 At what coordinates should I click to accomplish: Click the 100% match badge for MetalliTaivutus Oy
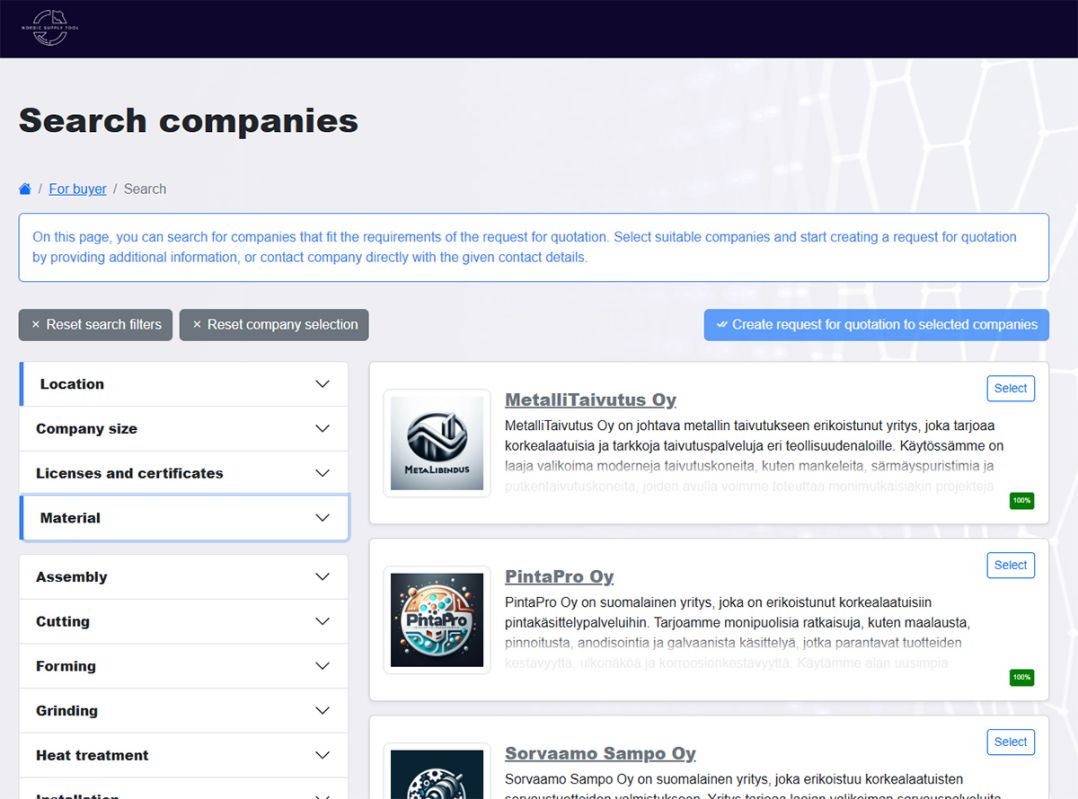coord(1022,501)
